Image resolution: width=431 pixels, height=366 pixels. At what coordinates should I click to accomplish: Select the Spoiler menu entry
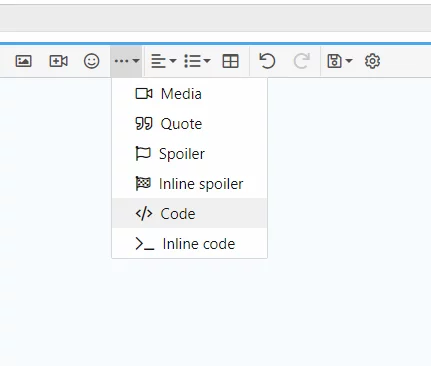[189, 154]
